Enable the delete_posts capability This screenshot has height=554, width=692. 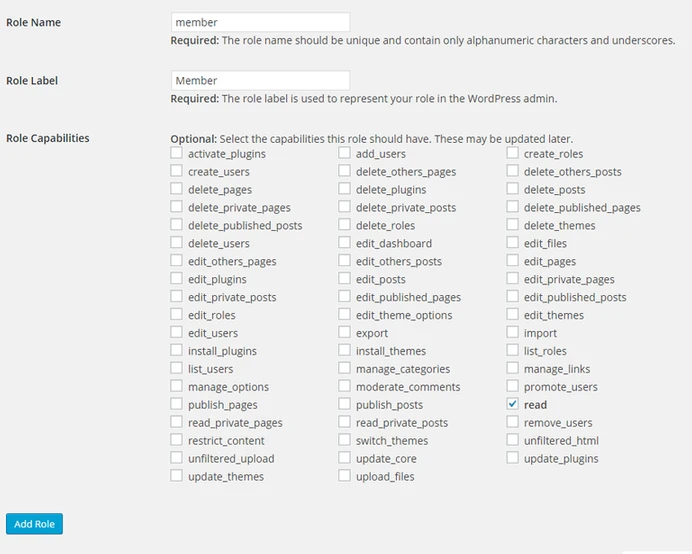[512, 190]
